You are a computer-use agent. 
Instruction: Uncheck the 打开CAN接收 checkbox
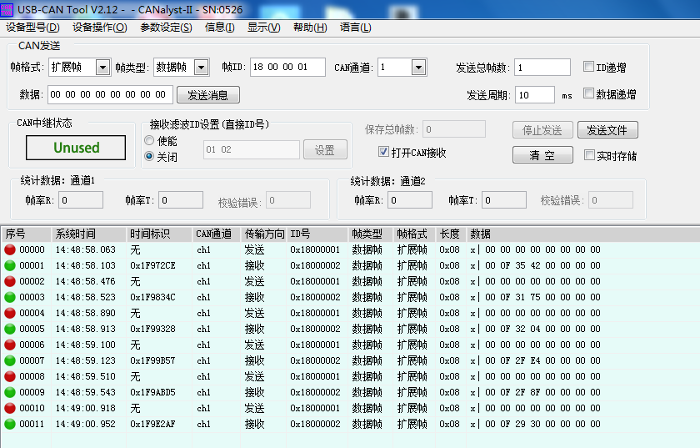click(x=383, y=153)
